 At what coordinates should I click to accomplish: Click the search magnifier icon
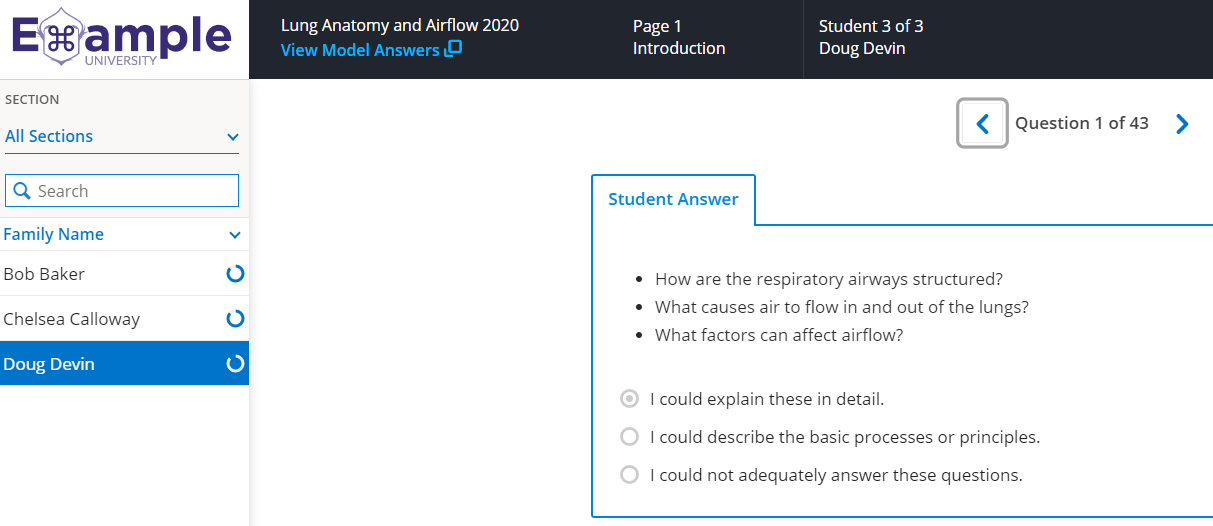[22, 191]
